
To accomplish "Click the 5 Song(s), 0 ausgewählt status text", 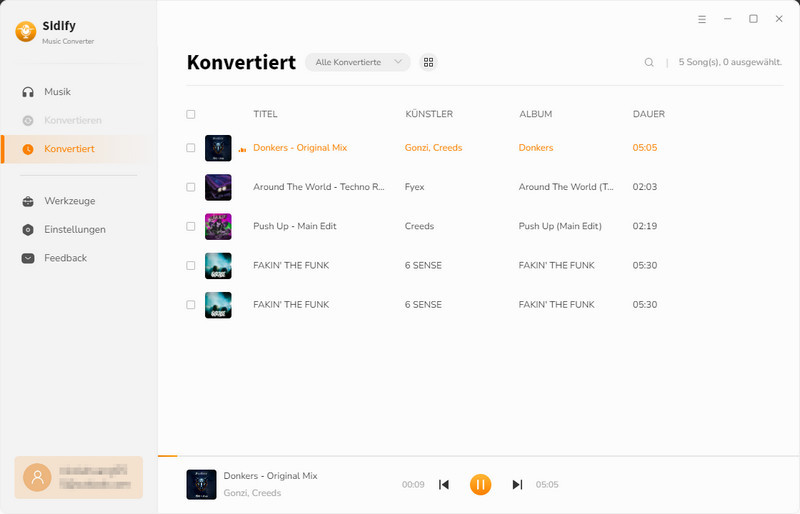I will click(x=730, y=62).
